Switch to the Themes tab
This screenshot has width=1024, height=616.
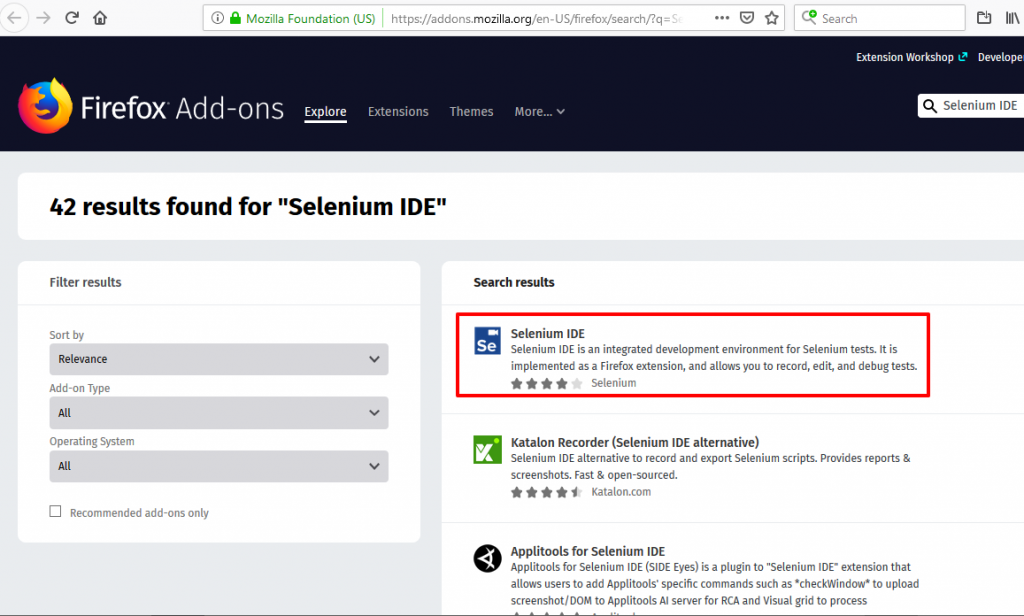click(x=471, y=112)
